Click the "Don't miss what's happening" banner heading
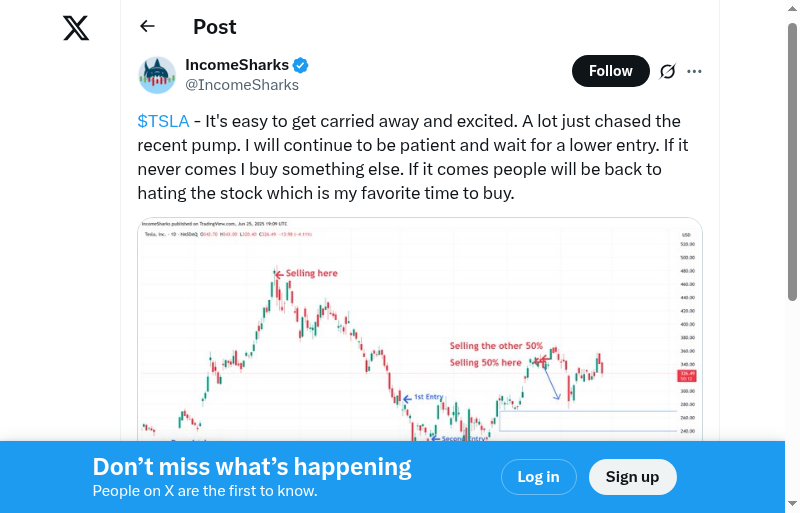Viewport: 800px width, 513px height. tap(252, 467)
